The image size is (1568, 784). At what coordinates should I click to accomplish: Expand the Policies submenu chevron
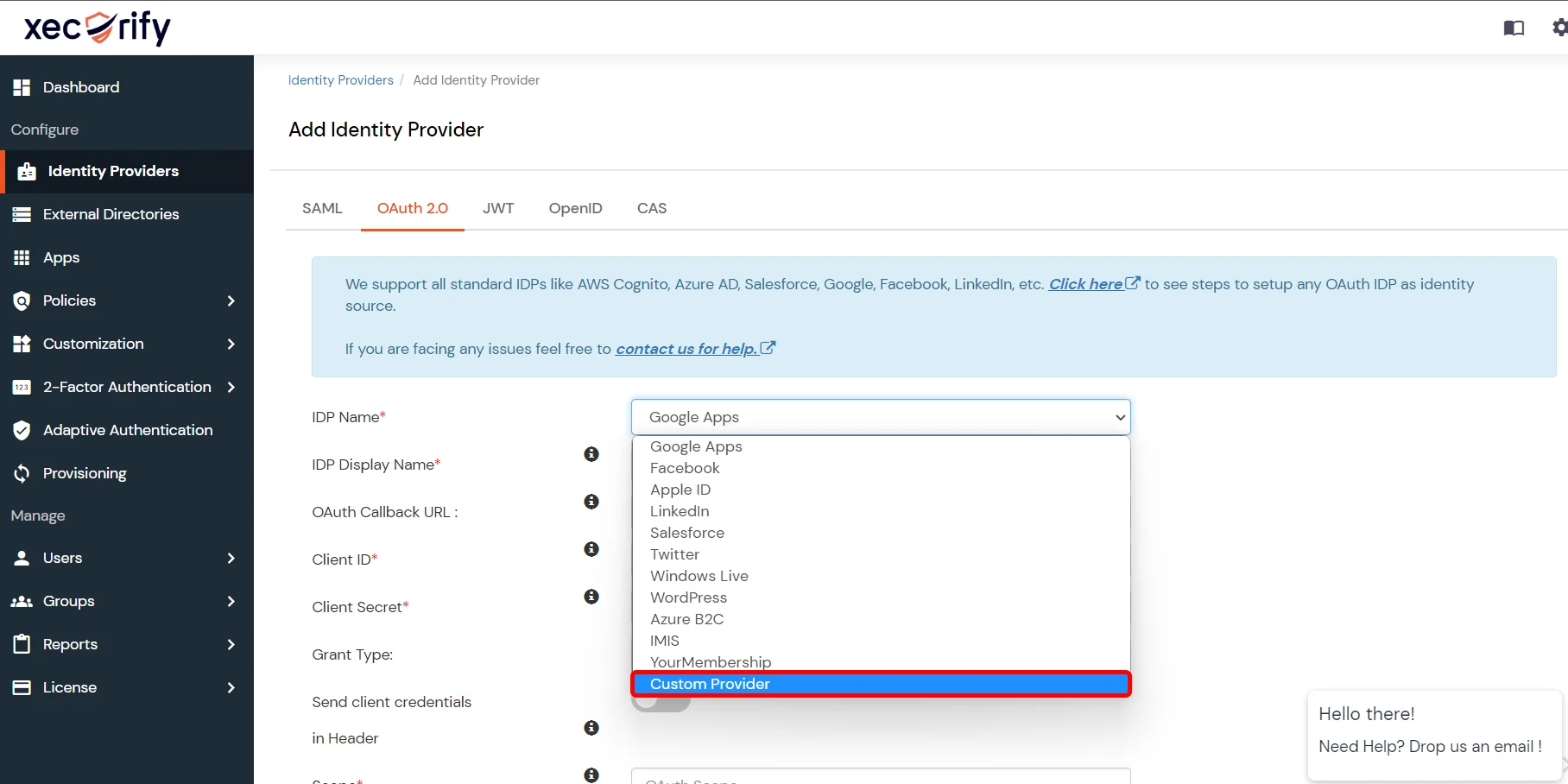[x=231, y=300]
